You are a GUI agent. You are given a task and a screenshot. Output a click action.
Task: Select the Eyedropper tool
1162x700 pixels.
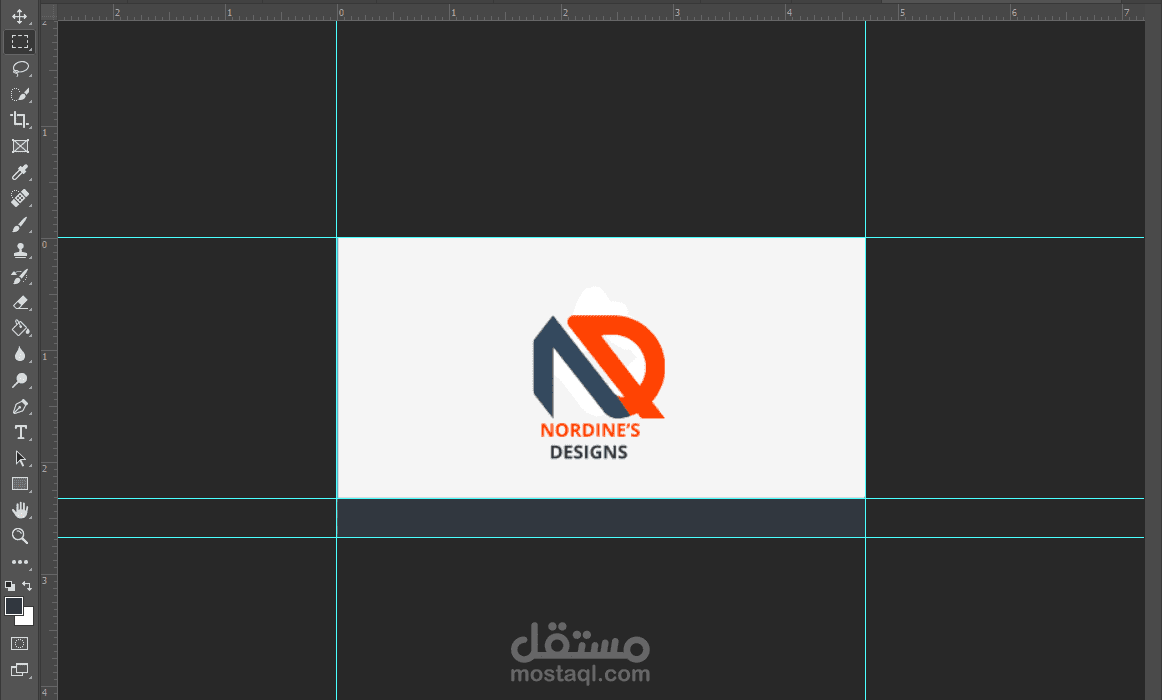20,172
